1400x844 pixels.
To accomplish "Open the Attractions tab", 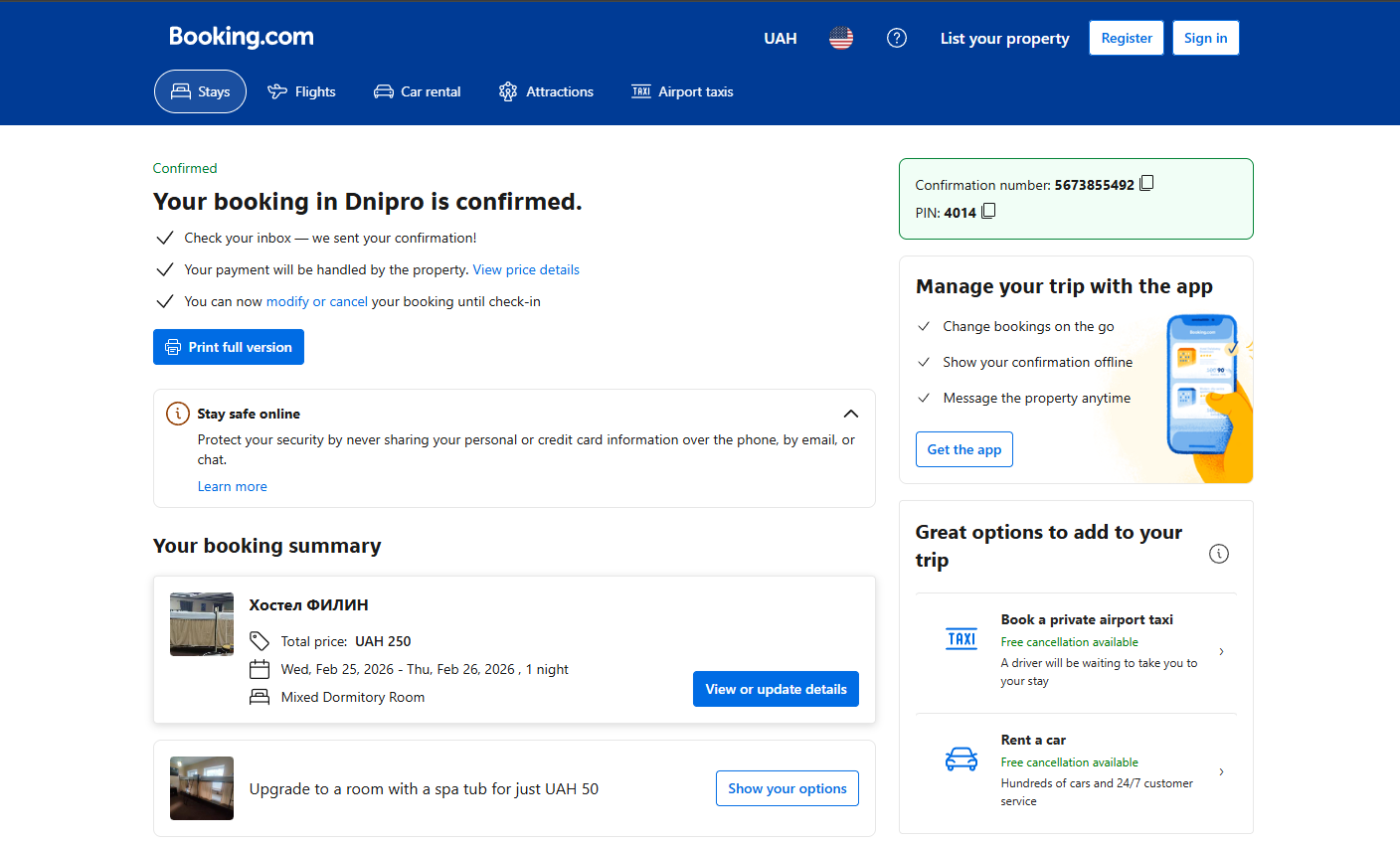I will pyautogui.click(x=546, y=91).
